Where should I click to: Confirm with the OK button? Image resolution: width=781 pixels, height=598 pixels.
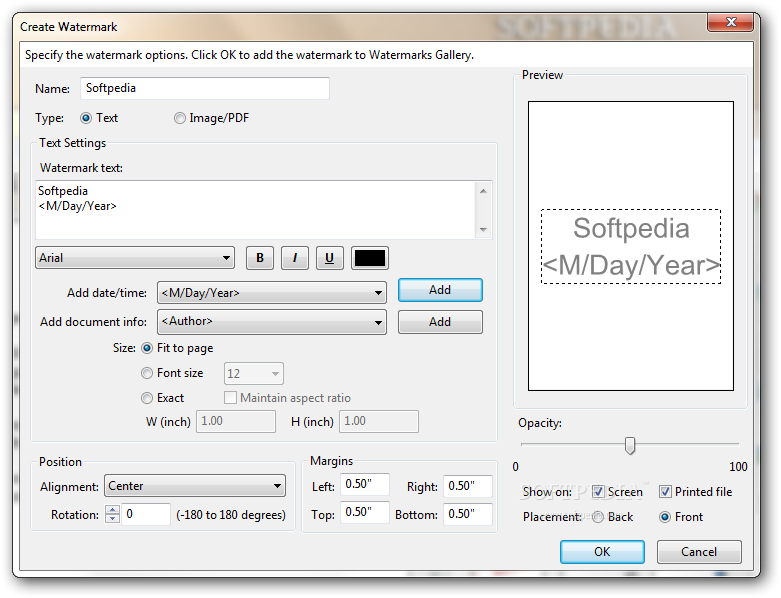tap(602, 552)
